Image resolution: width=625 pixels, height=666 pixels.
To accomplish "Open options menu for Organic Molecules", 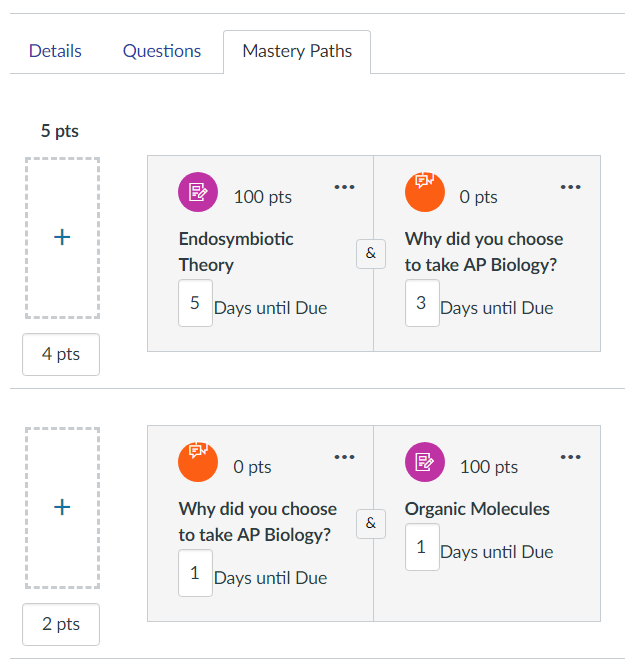I will (x=570, y=457).
